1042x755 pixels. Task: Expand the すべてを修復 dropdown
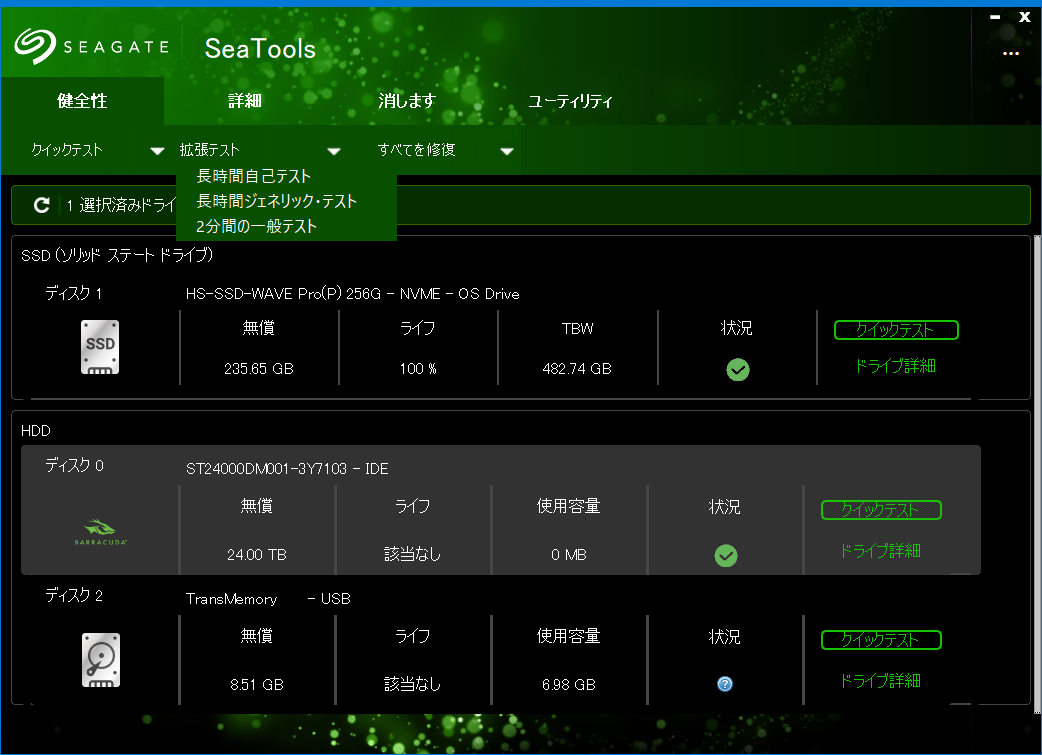pos(507,151)
